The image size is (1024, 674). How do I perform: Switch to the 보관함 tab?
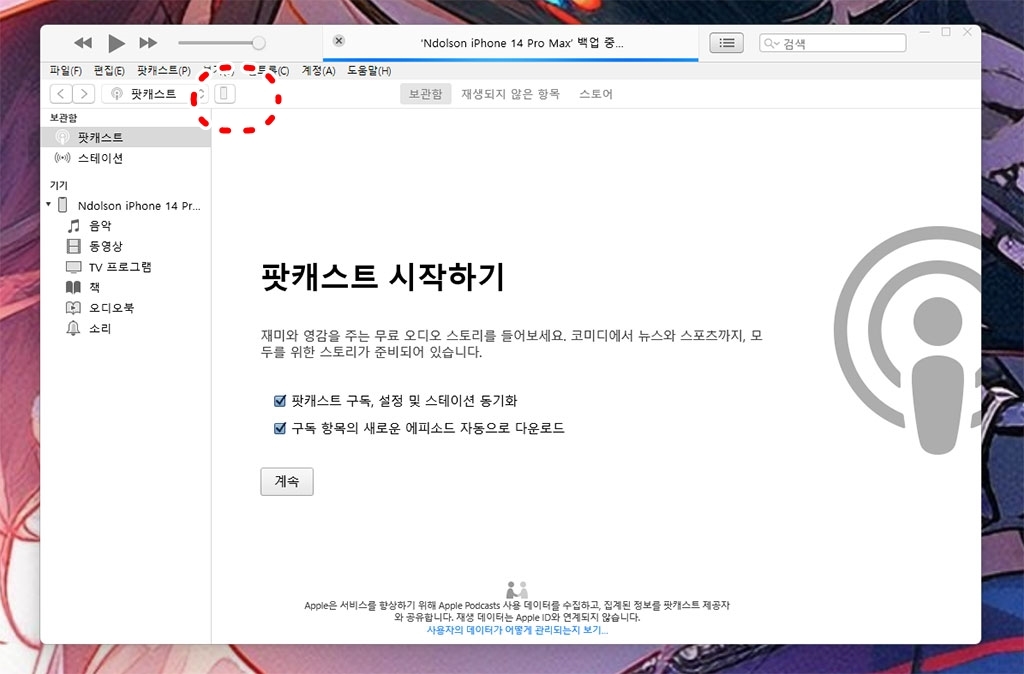coord(425,94)
